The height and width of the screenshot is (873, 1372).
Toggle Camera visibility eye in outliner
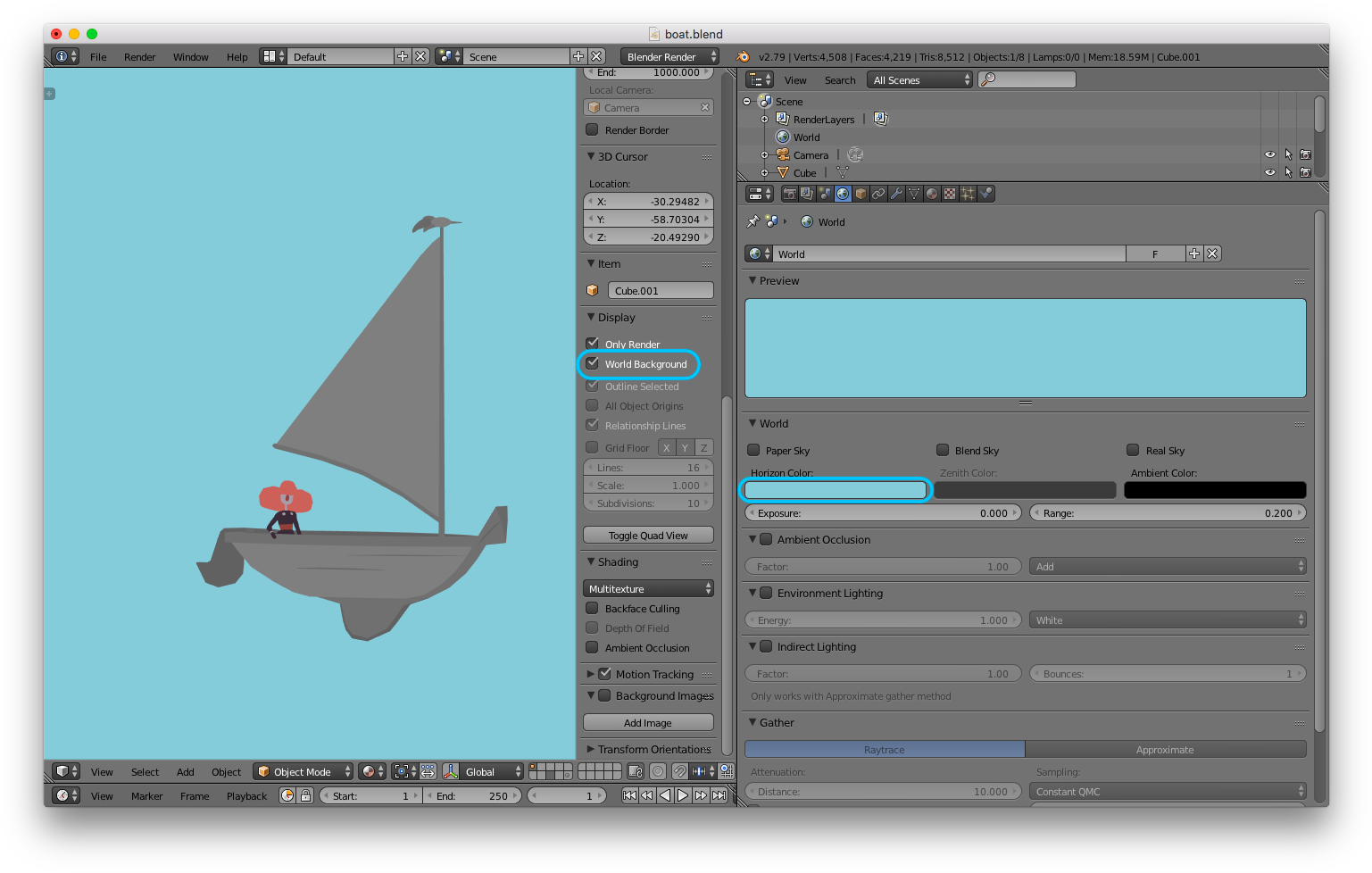[1269, 154]
